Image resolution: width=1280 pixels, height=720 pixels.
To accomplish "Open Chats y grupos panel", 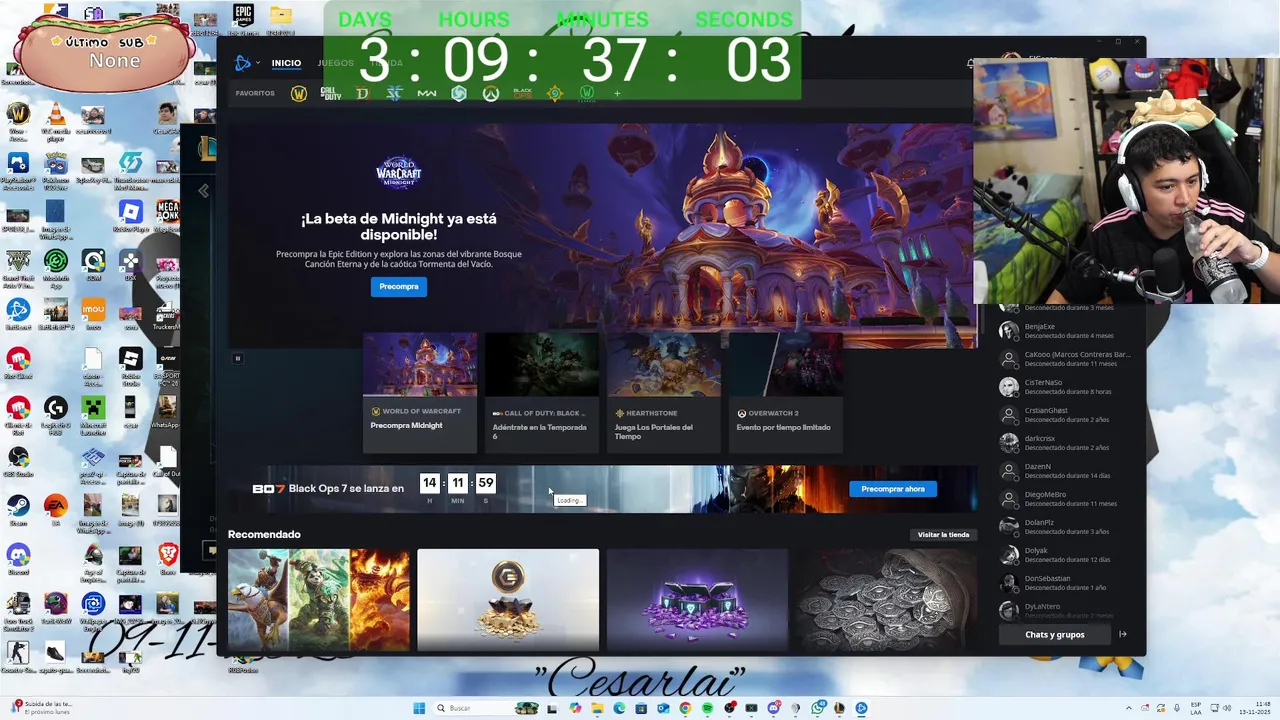I will coord(1054,634).
